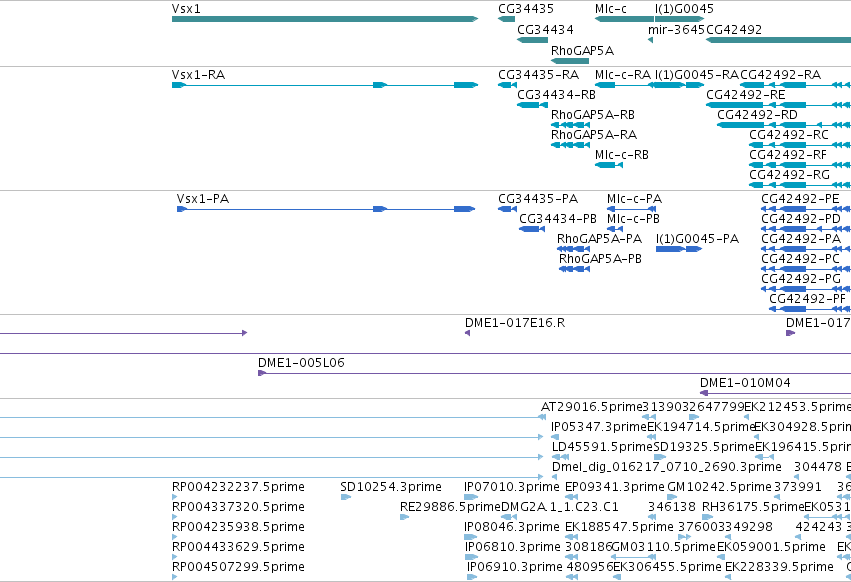Click the CG42492-PD protein feature
The height and width of the screenshot is (582, 851).
coord(806,229)
